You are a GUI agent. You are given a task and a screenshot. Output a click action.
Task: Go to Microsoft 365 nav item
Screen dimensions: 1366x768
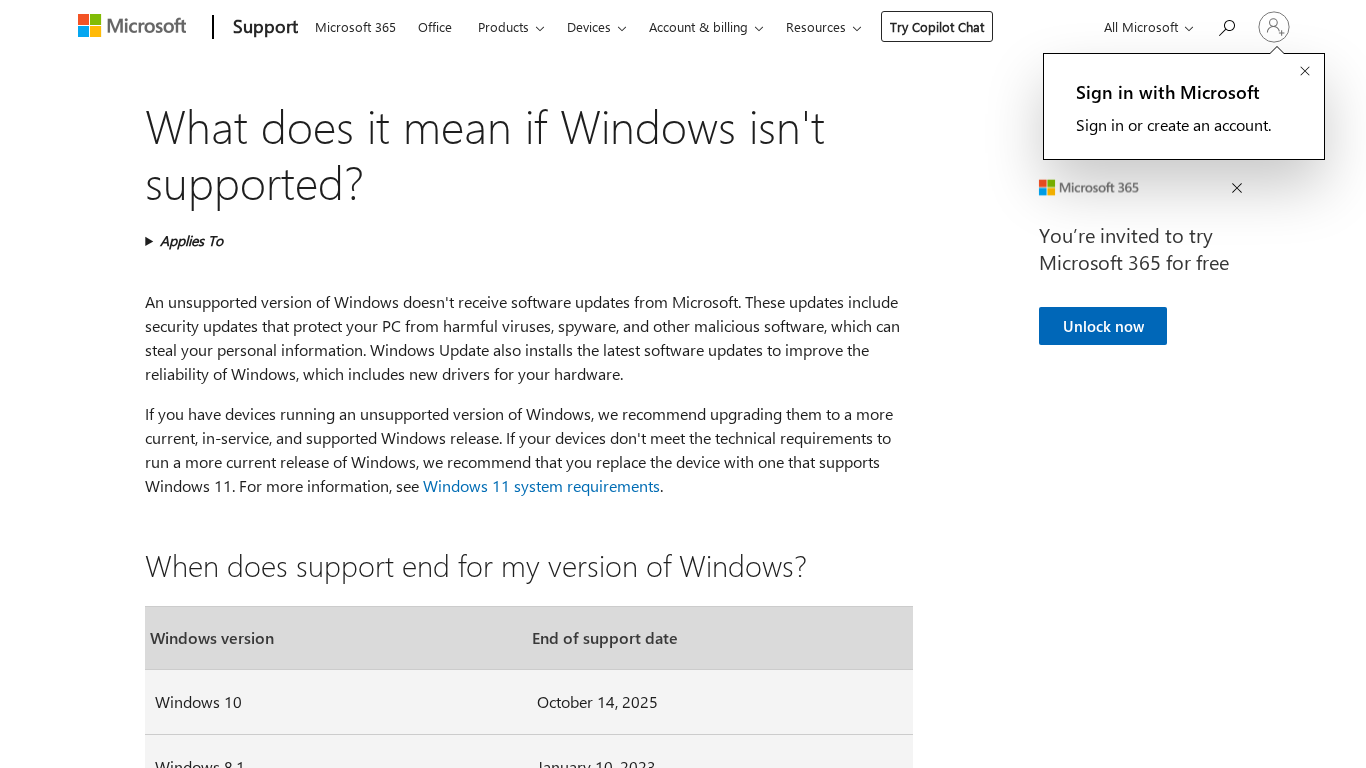point(355,28)
